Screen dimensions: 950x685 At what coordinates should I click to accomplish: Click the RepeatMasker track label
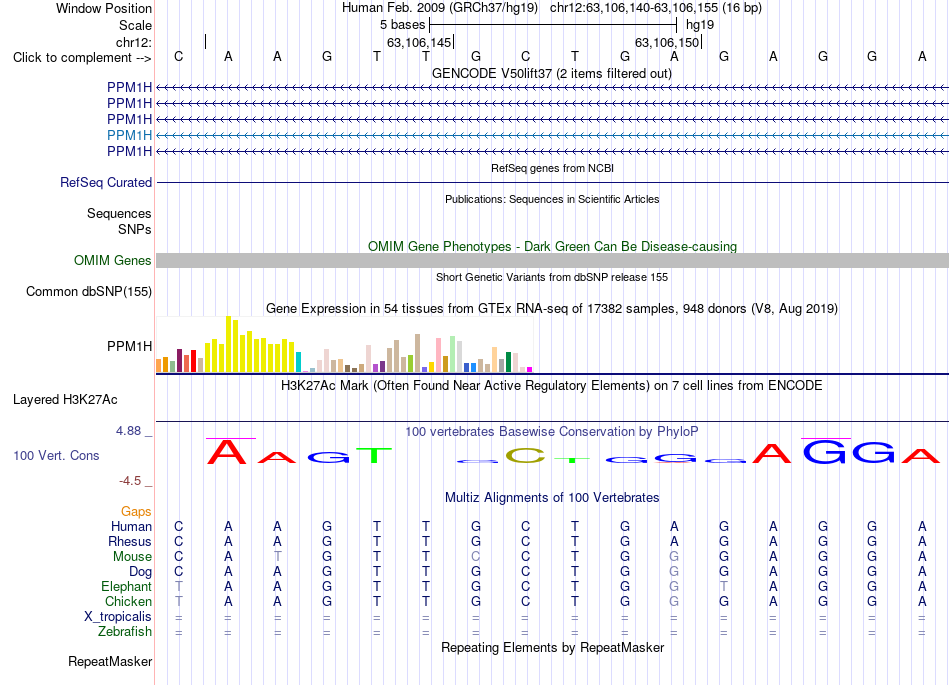point(110,661)
